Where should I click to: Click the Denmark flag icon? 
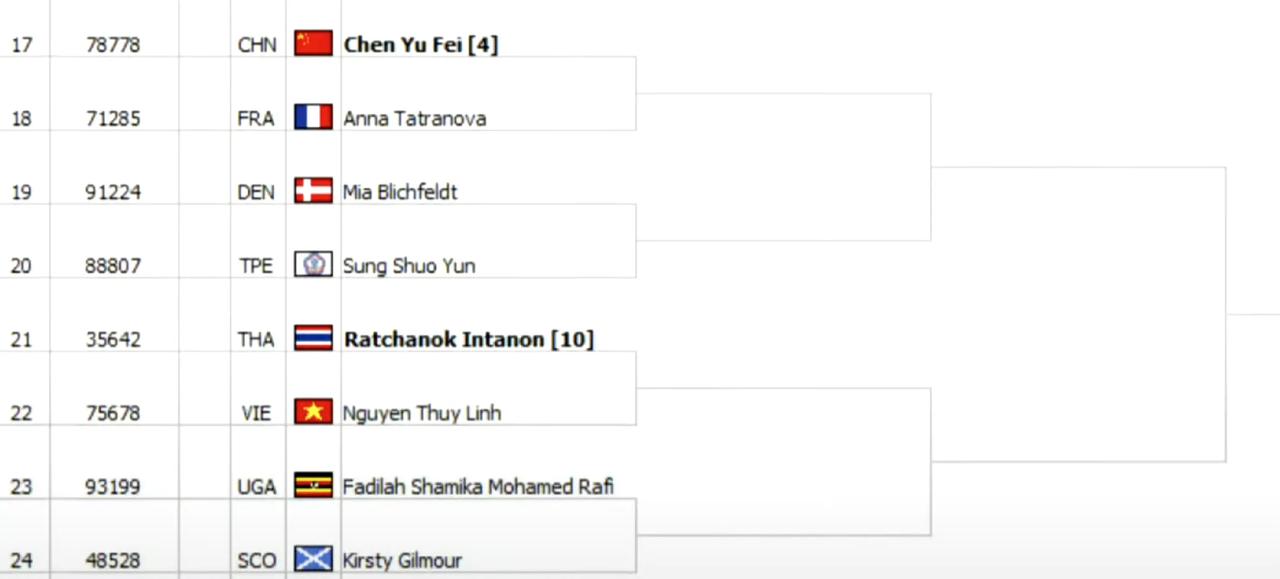pyautogui.click(x=313, y=191)
